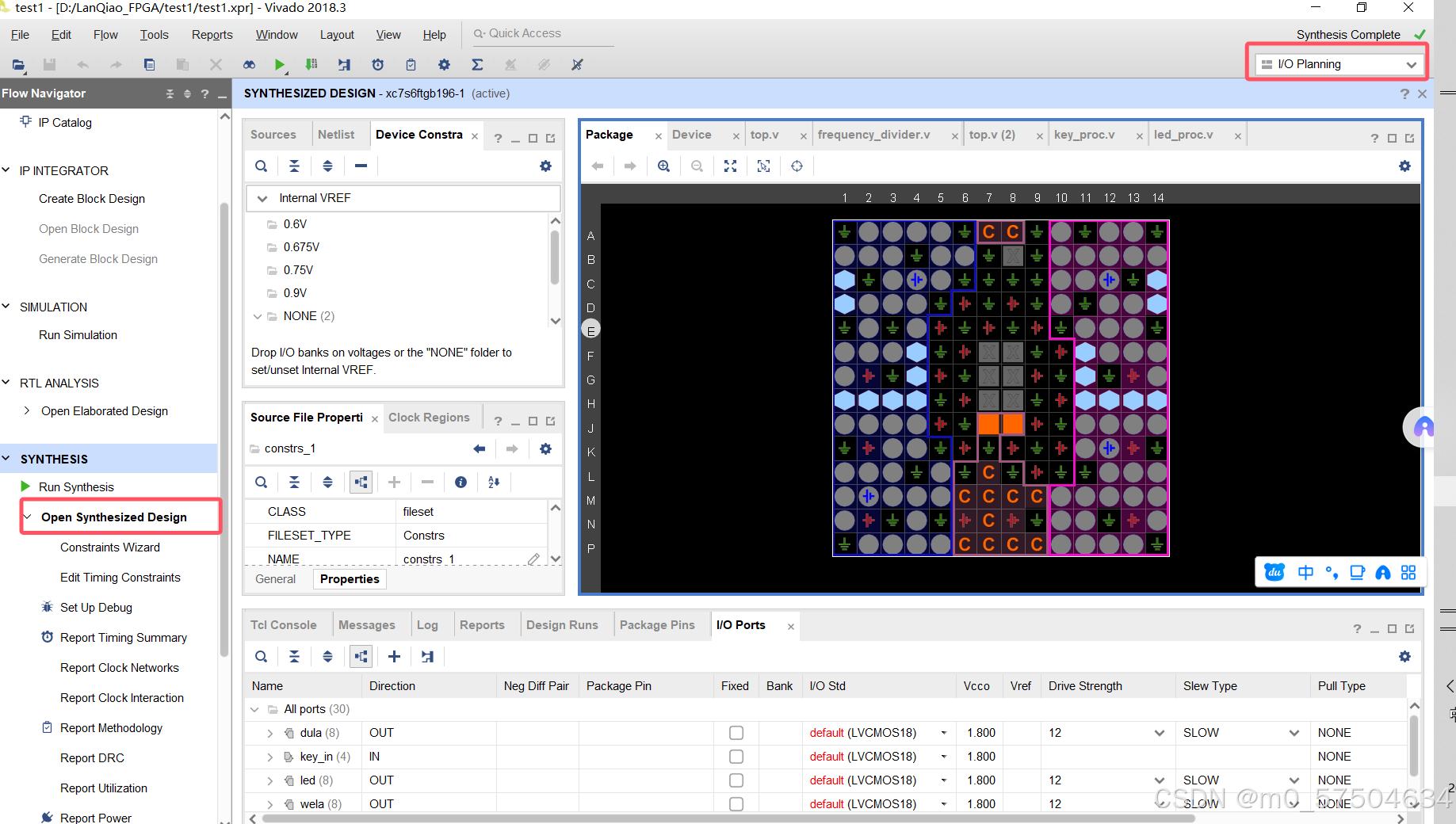Viewport: 1456px width, 824px height.
Task: Click in the Quick Access search field
Action: pyautogui.click(x=543, y=33)
